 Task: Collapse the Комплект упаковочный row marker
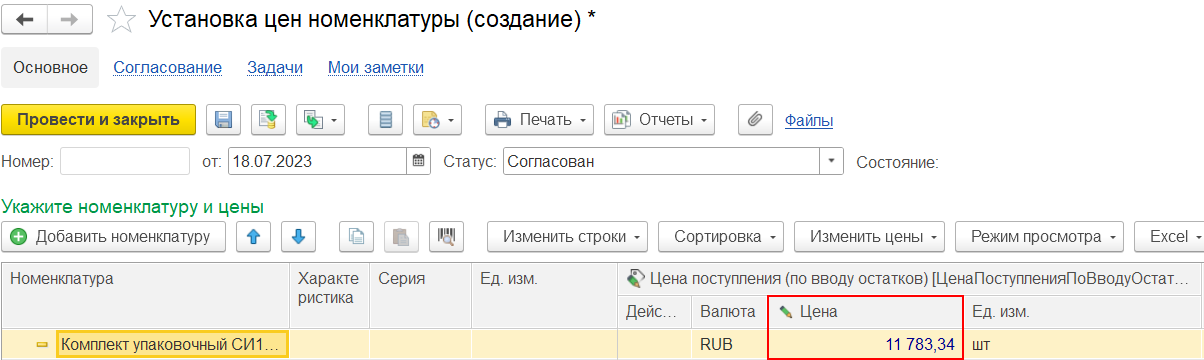(x=43, y=345)
